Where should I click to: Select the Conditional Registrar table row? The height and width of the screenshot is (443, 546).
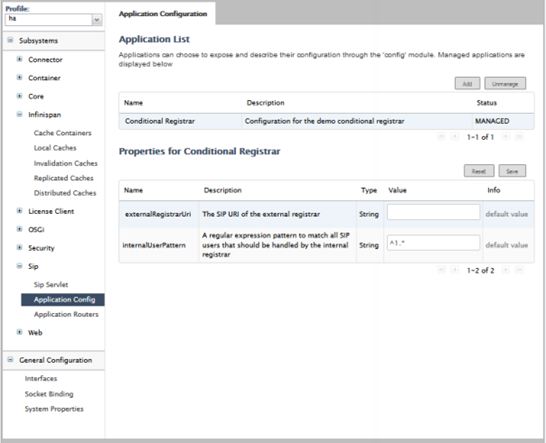point(326,121)
